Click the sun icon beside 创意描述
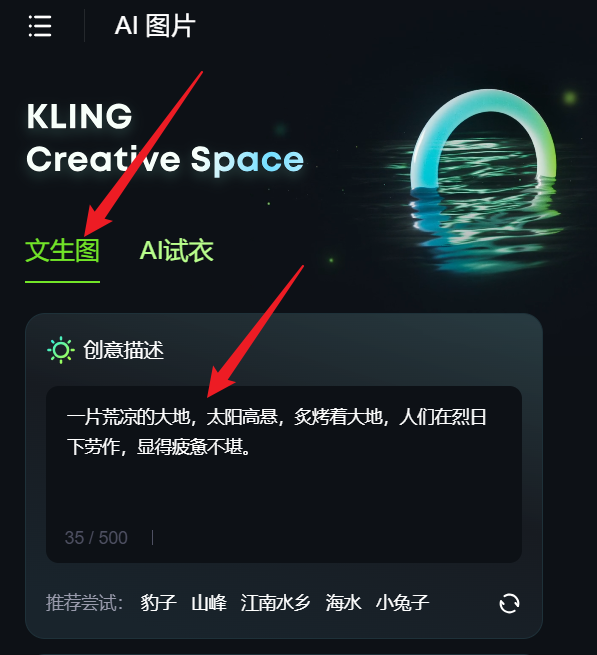The image size is (597, 655). (x=61, y=350)
